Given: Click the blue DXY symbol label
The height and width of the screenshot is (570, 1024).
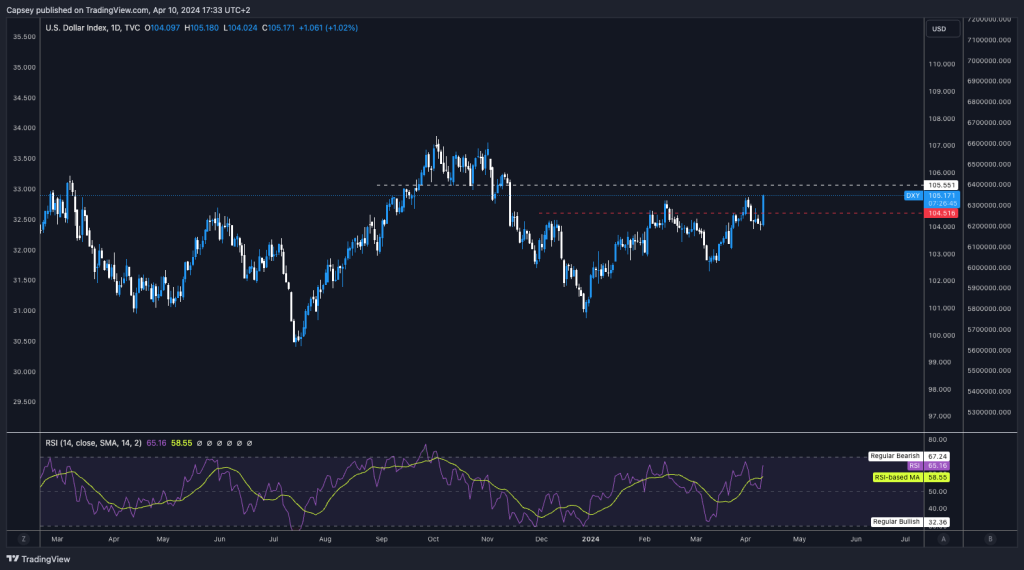Looking at the screenshot, I should coord(913,196).
